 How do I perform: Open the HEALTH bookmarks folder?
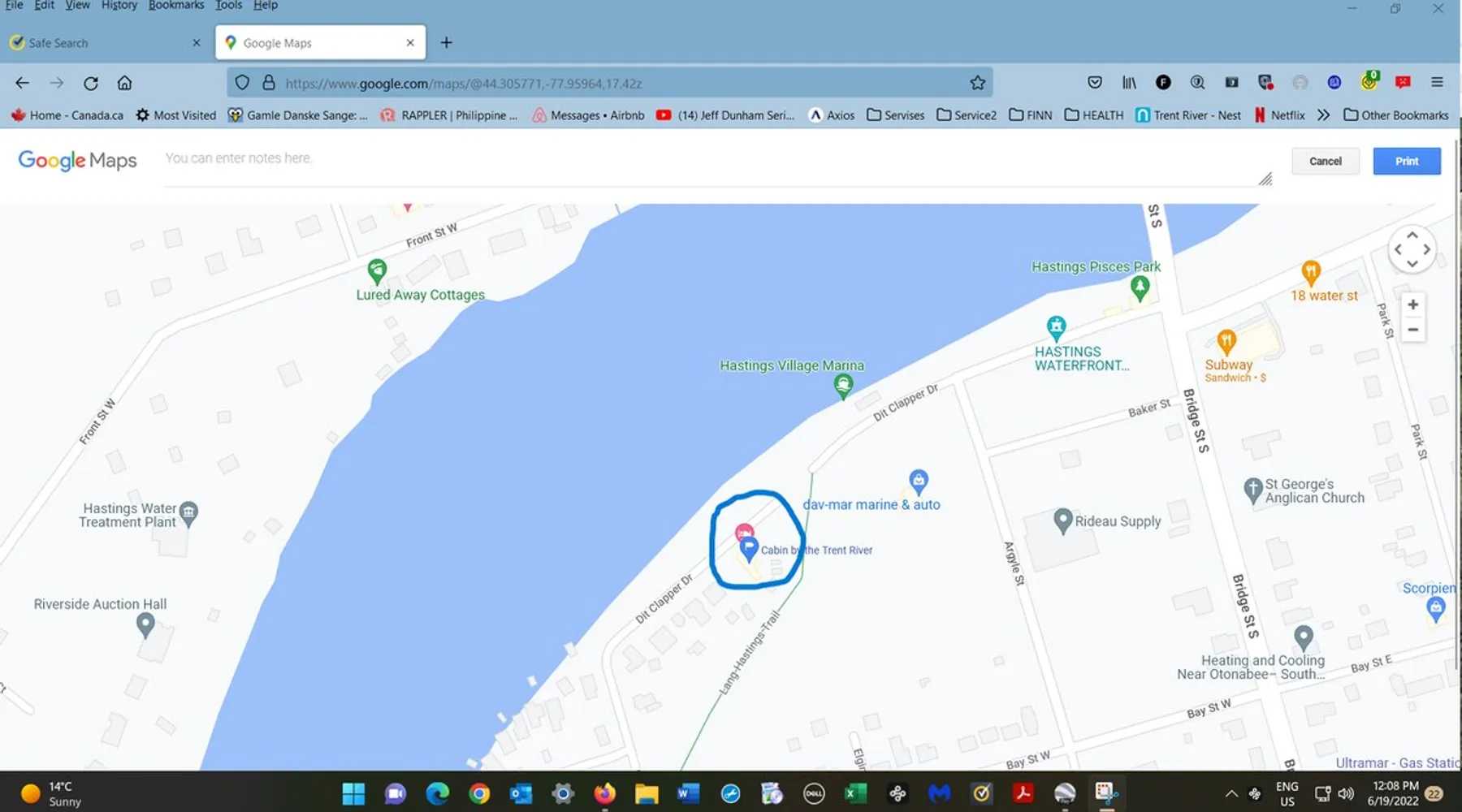point(1093,115)
